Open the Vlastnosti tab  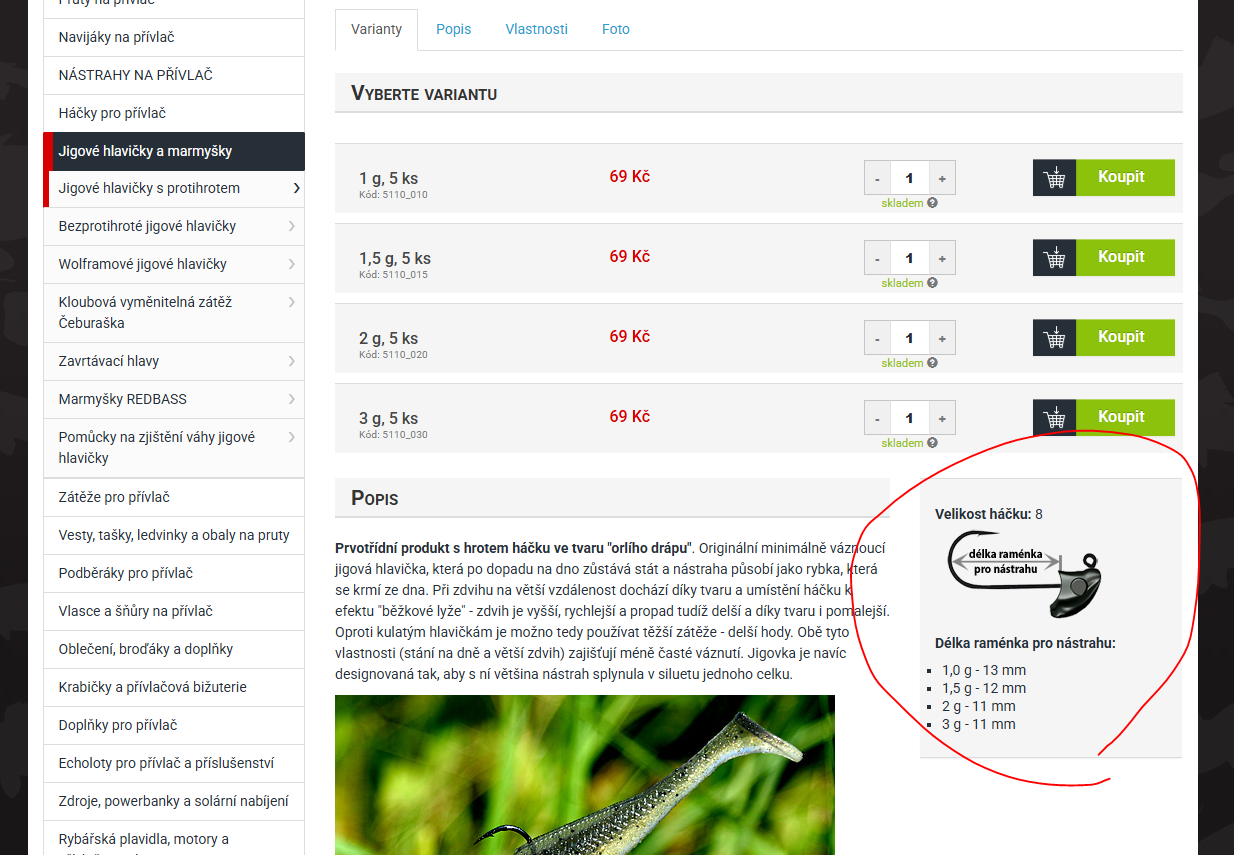tap(537, 29)
